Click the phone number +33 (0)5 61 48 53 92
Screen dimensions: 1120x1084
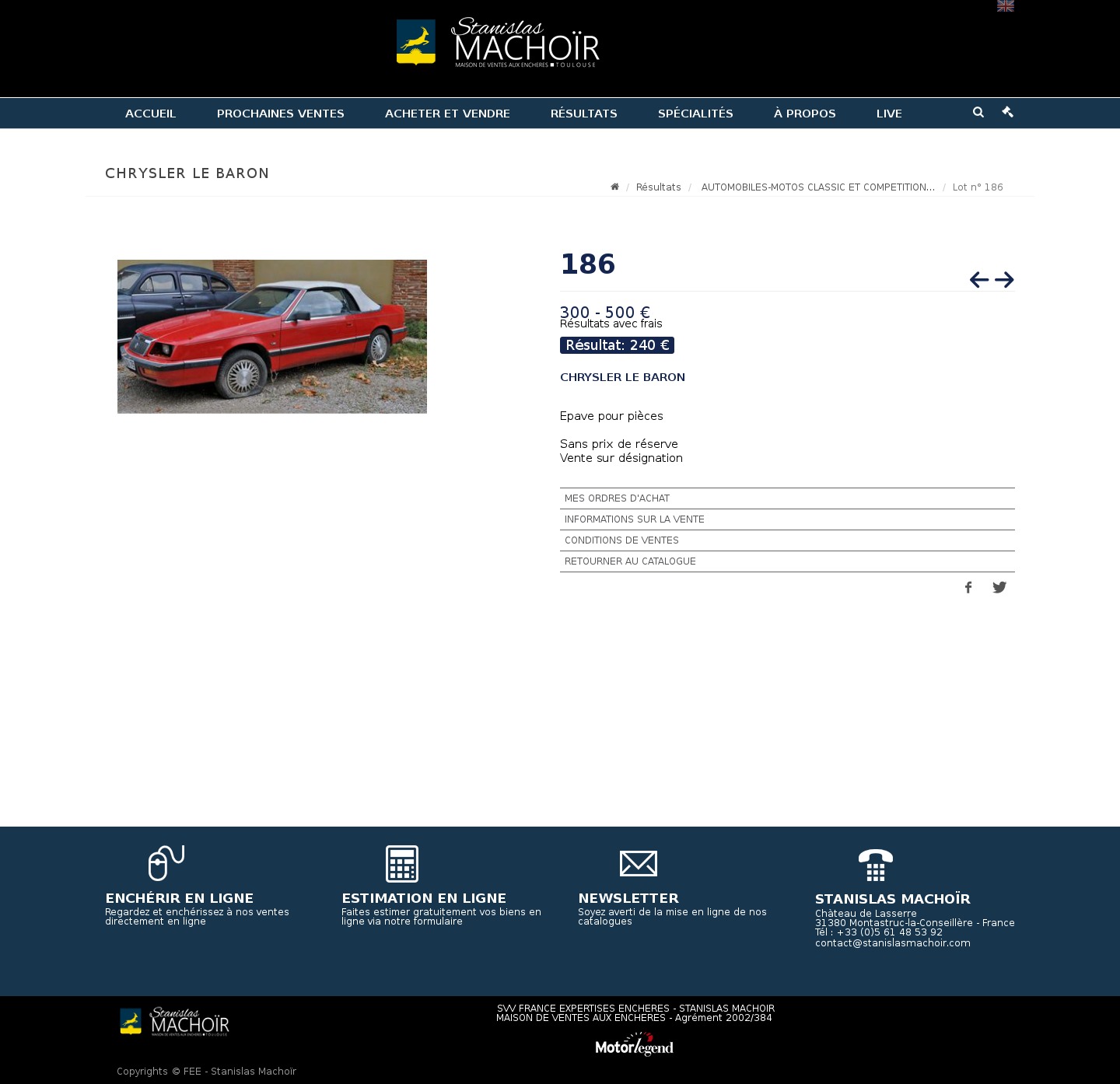[x=890, y=932]
